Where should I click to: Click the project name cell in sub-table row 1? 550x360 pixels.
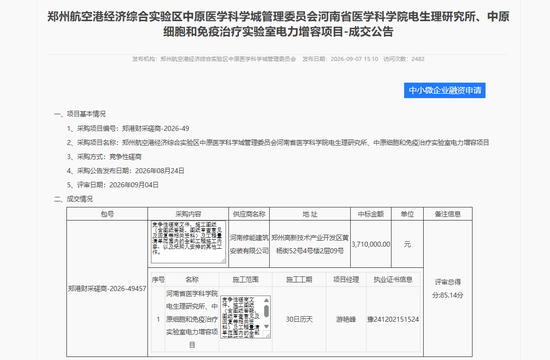coord(192,319)
